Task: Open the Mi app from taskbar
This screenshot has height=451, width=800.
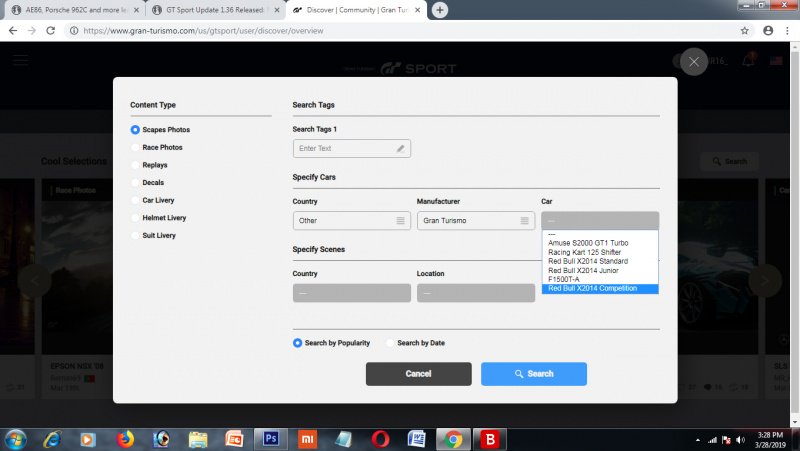Action: click(x=307, y=439)
